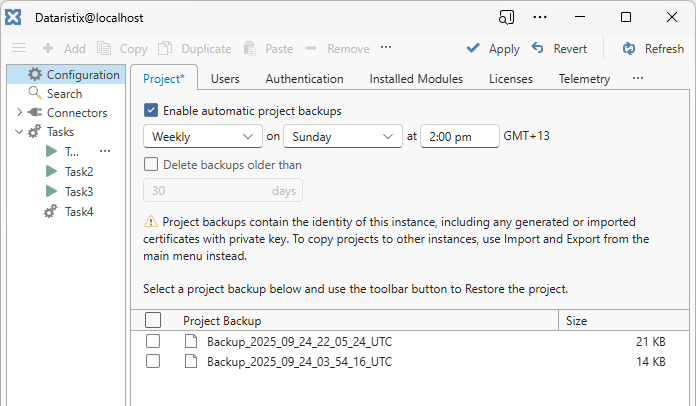Click the Refresh circular arrows icon

[629, 48]
